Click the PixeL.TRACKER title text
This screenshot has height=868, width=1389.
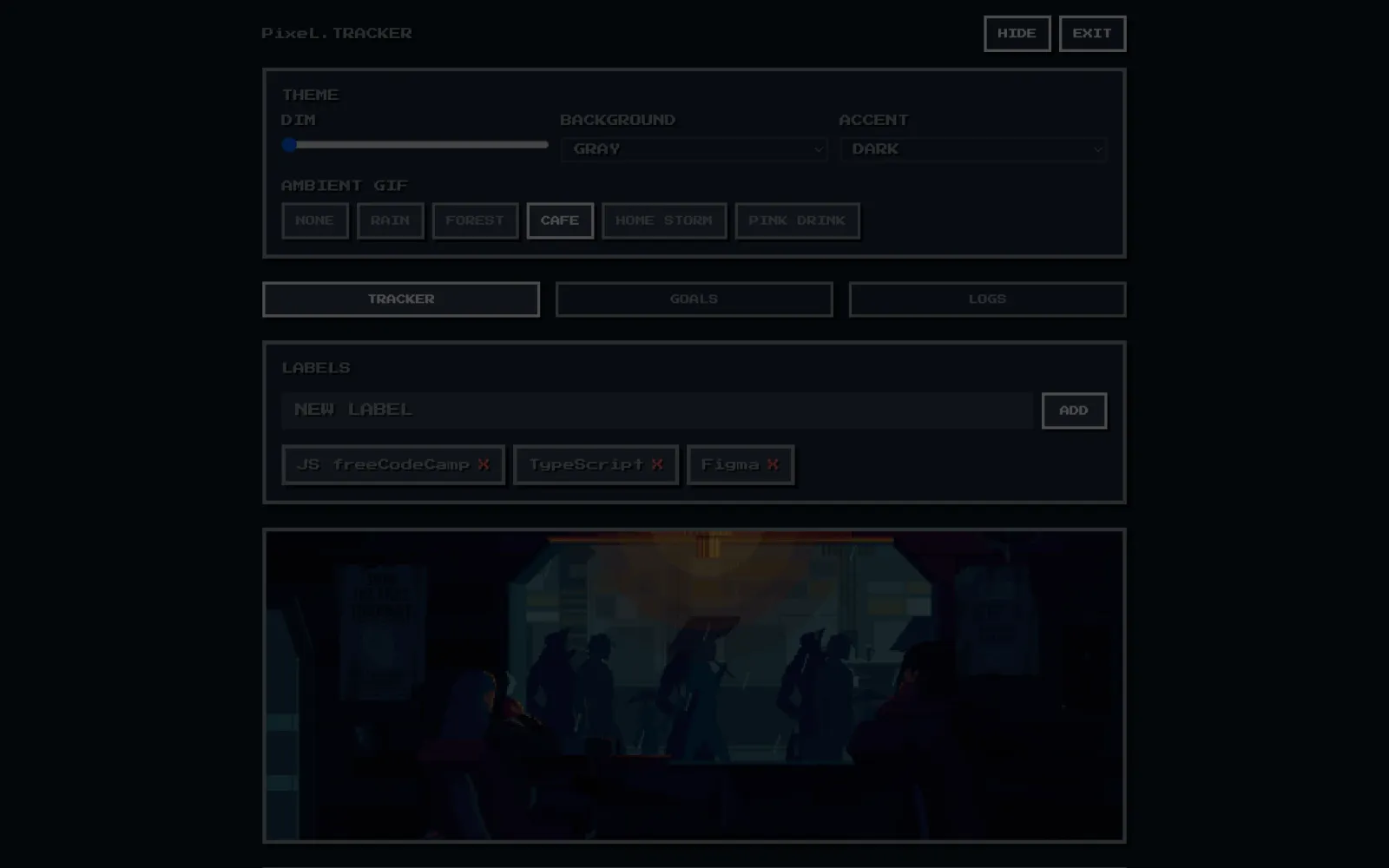(337, 33)
